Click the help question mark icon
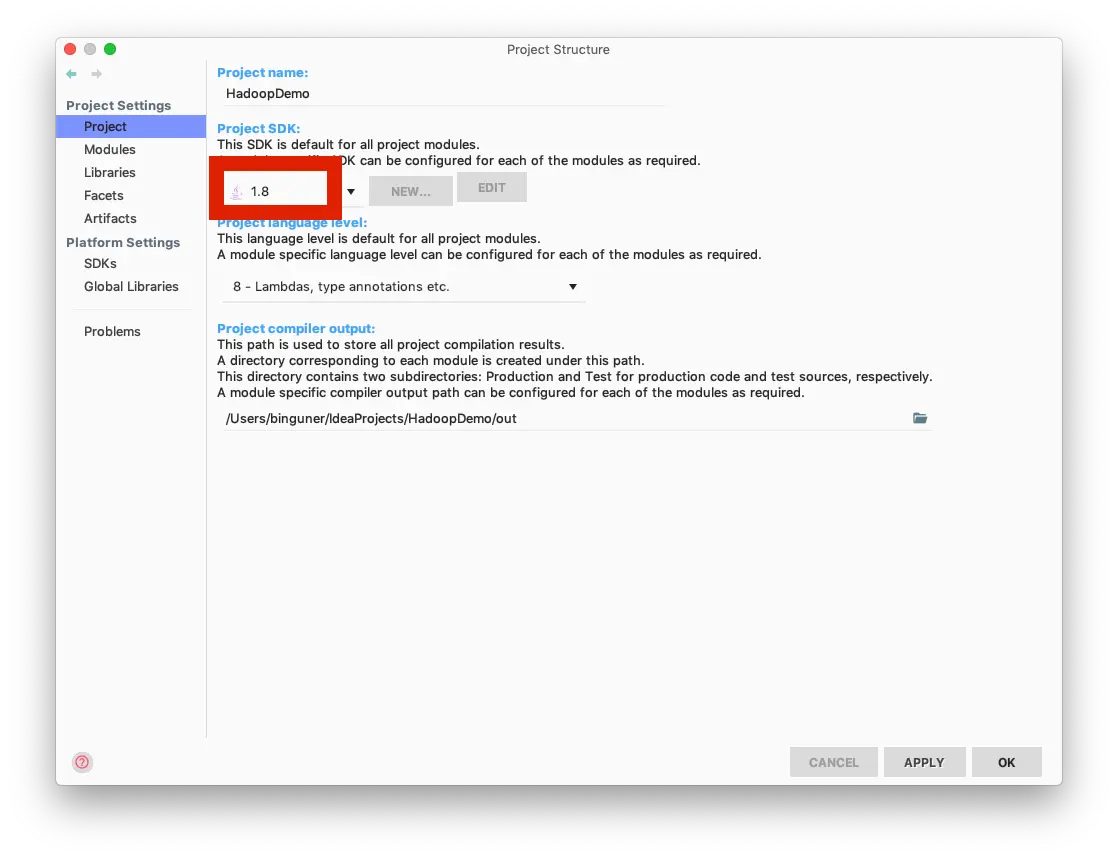 [82, 761]
